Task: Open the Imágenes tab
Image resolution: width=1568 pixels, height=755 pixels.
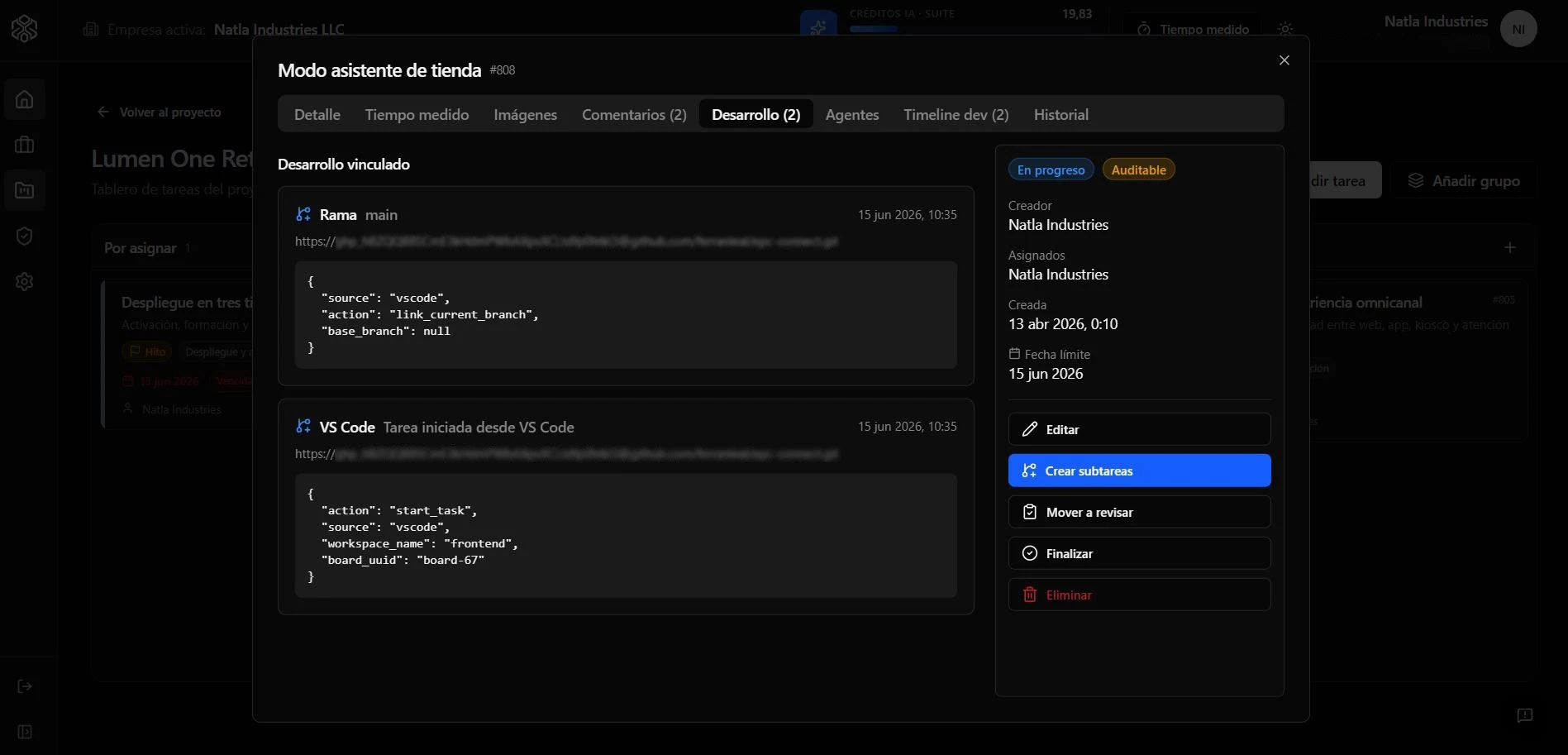Action: [x=525, y=114]
